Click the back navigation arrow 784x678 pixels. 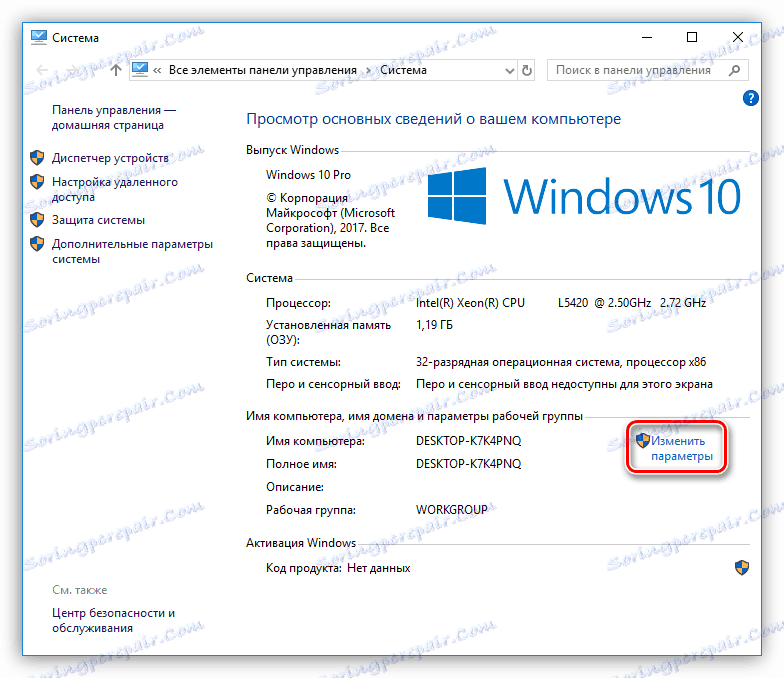pyautogui.click(x=42, y=70)
